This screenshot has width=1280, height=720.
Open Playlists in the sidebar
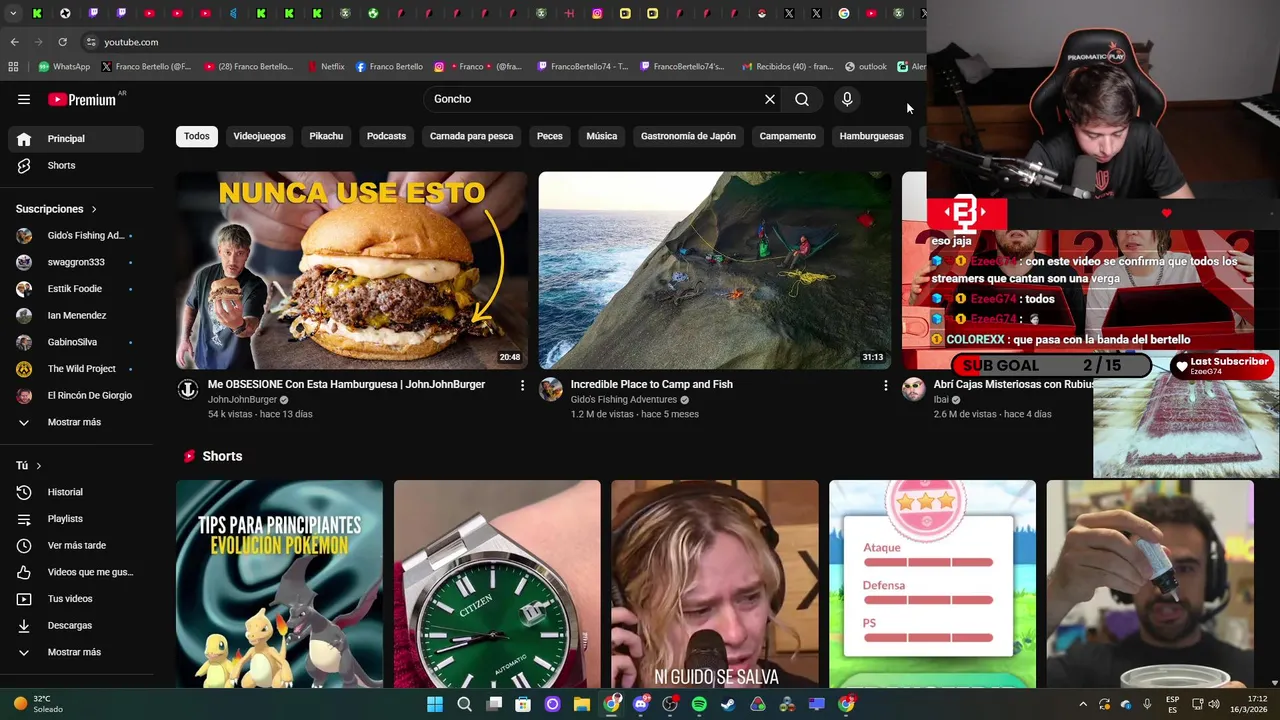click(76, 519)
